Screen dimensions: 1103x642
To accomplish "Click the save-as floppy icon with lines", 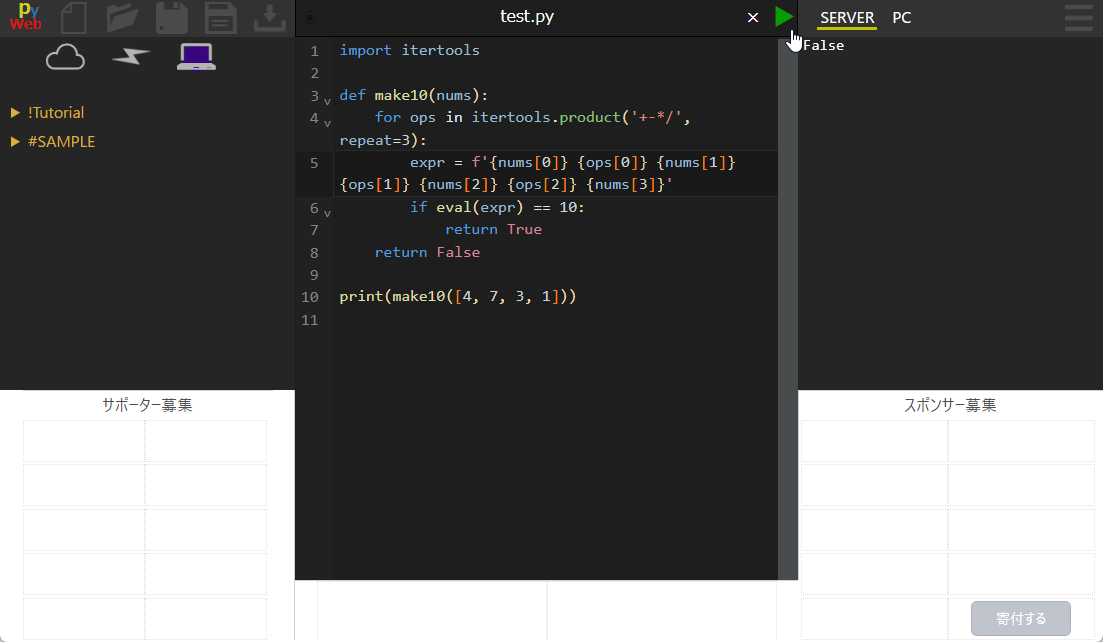I will pos(220,18).
